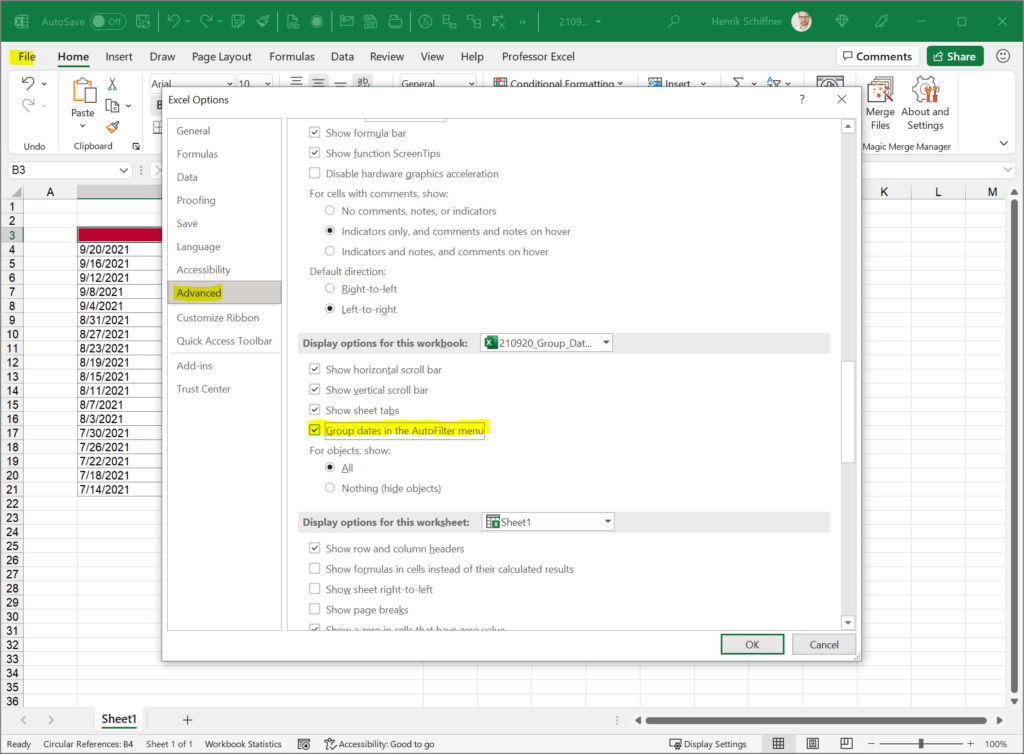Click the Sort and Filter icon

click(774, 83)
